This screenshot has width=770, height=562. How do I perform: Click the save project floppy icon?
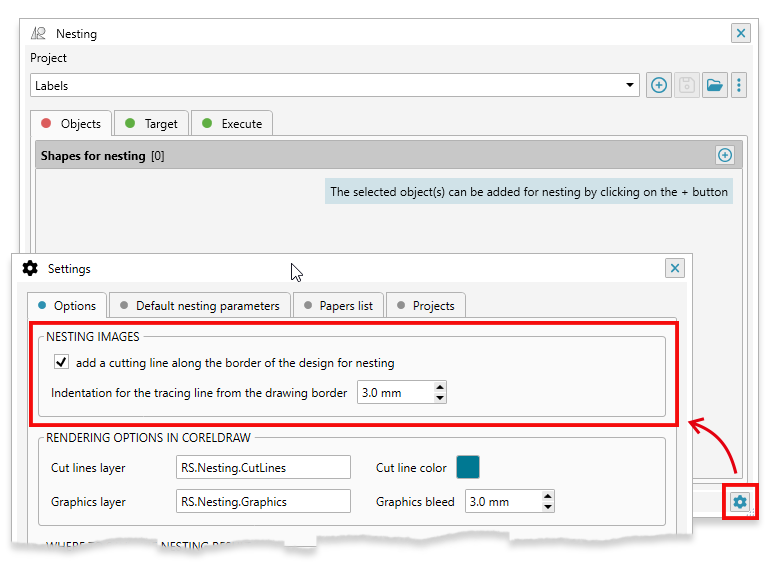tap(687, 85)
